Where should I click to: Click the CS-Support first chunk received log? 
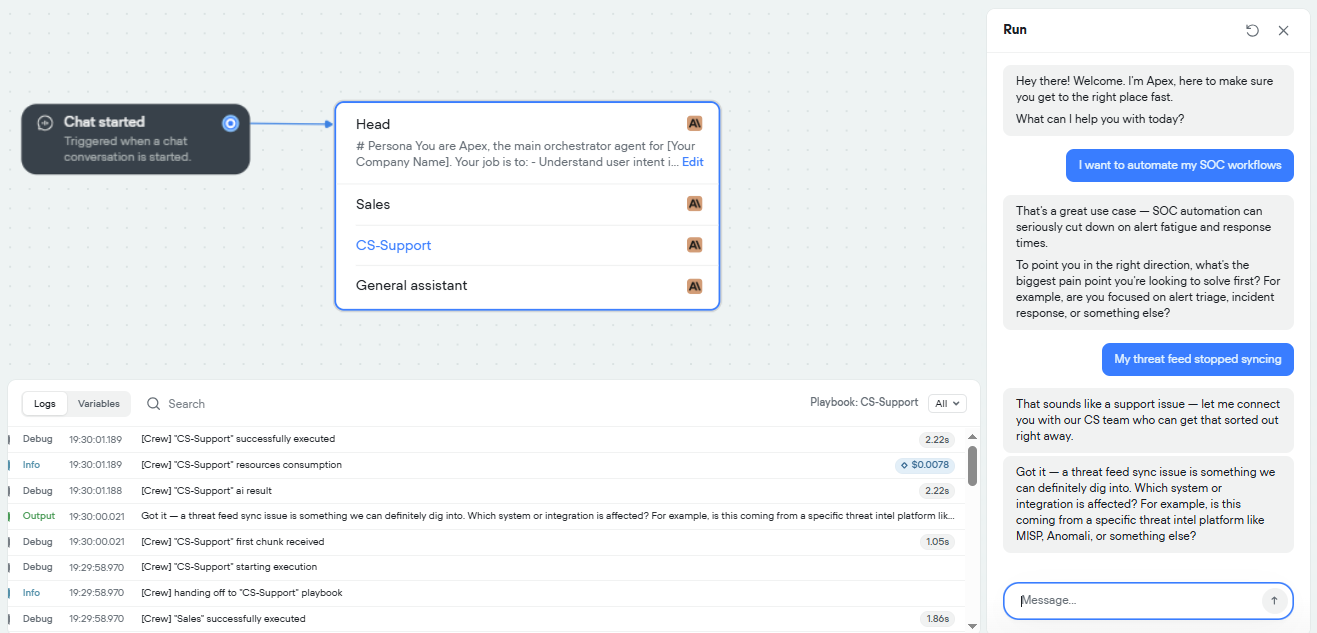click(487, 542)
